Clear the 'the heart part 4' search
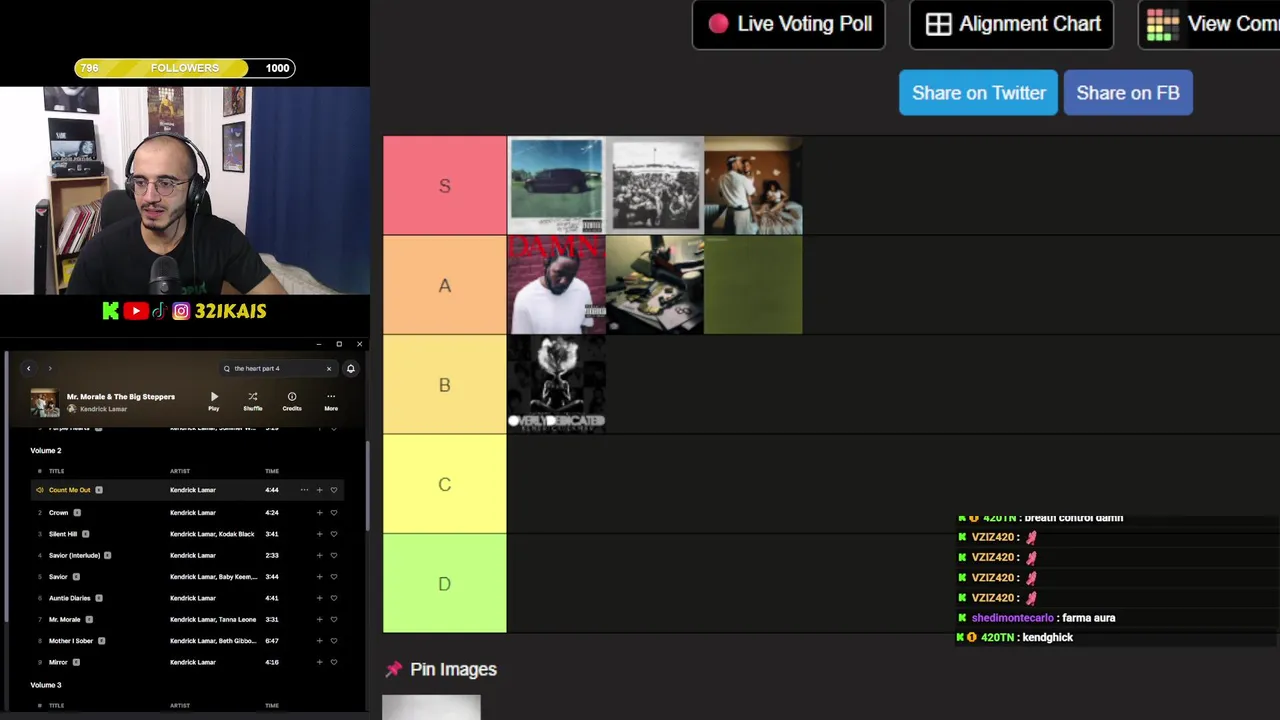The height and width of the screenshot is (720, 1280). click(x=328, y=369)
